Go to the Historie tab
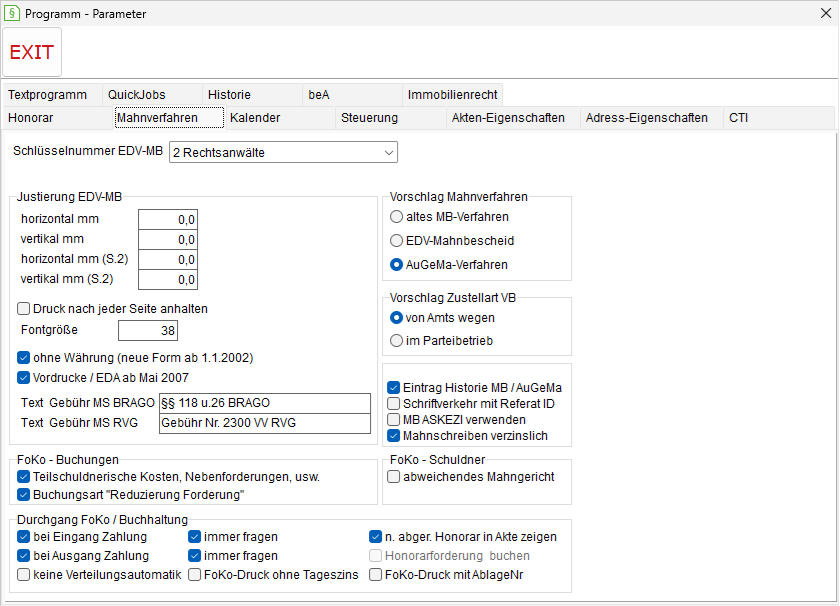The image size is (840, 606). [252, 95]
